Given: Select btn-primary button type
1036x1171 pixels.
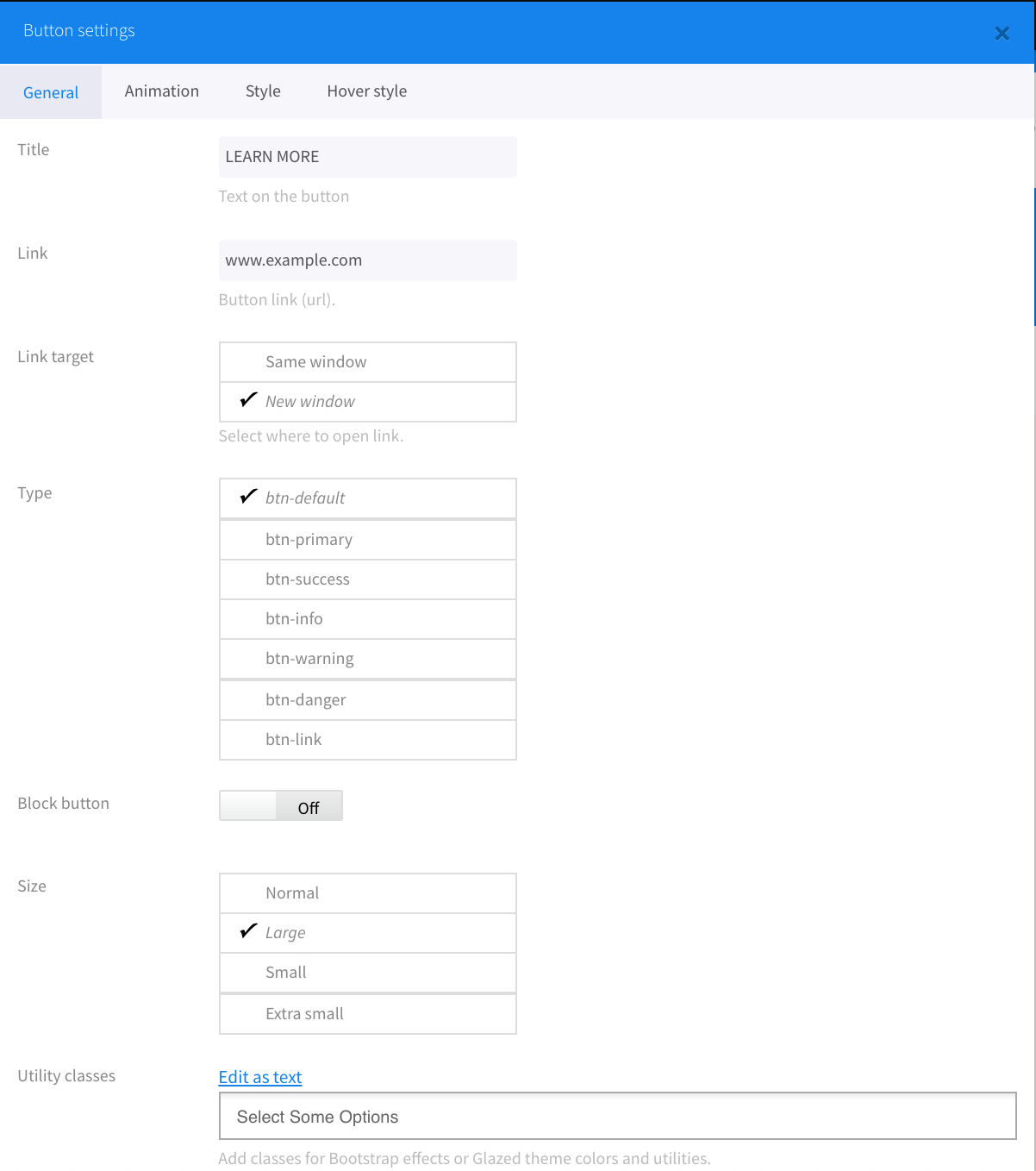Looking at the screenshot, I should (x=368, y=540).
